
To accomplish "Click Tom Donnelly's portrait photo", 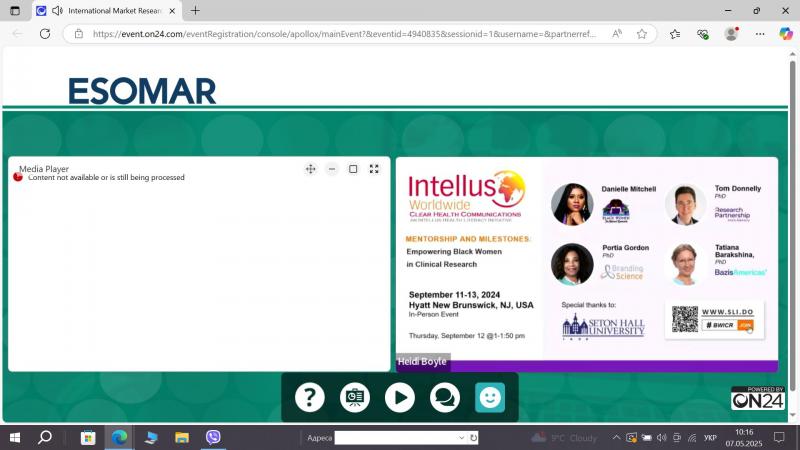I will pyautogui.click(x=685, y=205).
